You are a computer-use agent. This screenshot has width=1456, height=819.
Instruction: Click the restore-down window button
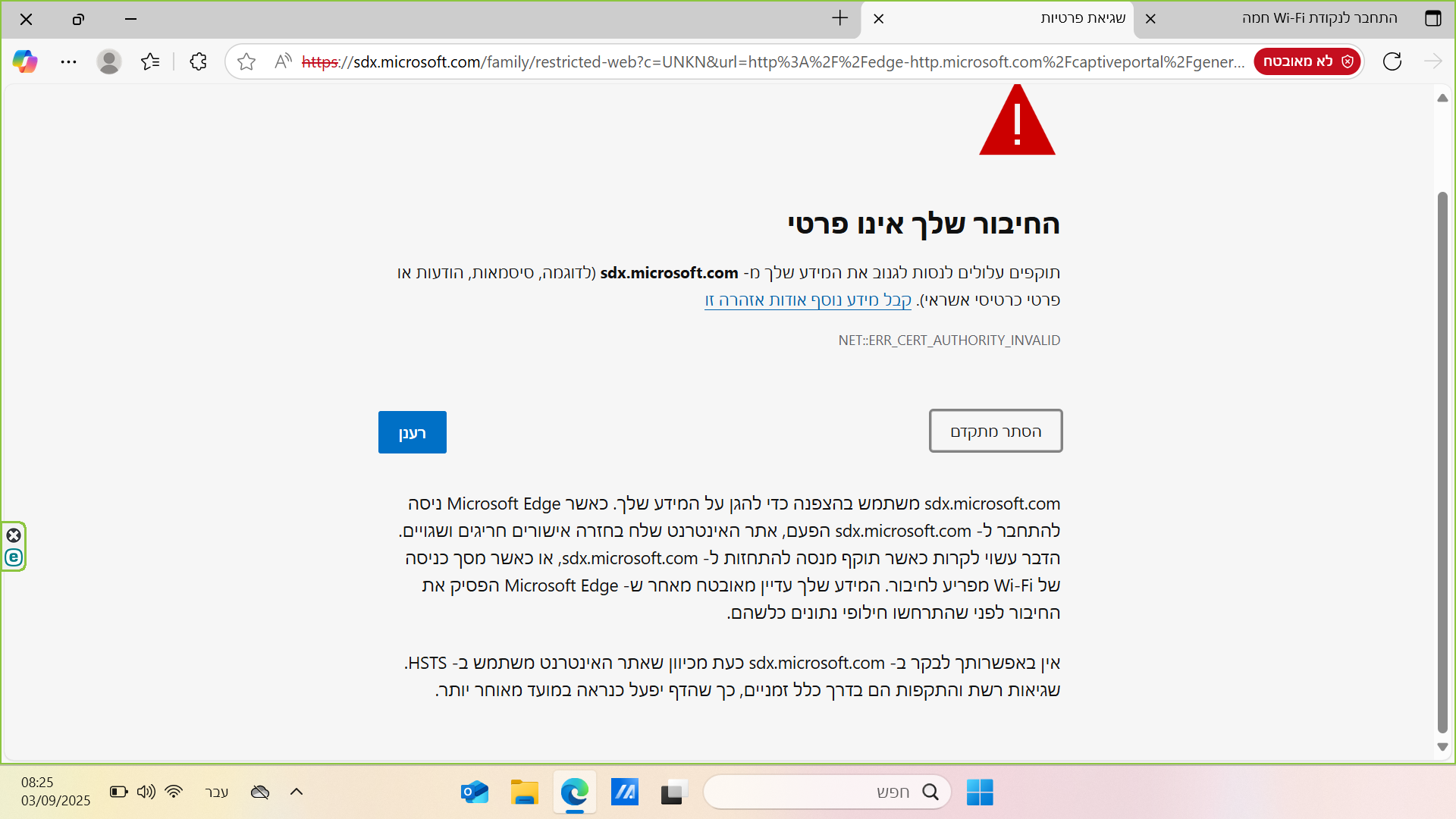[78, 19]
